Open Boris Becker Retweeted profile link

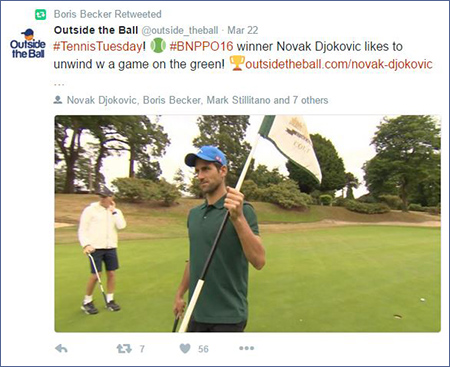point(108,14)
